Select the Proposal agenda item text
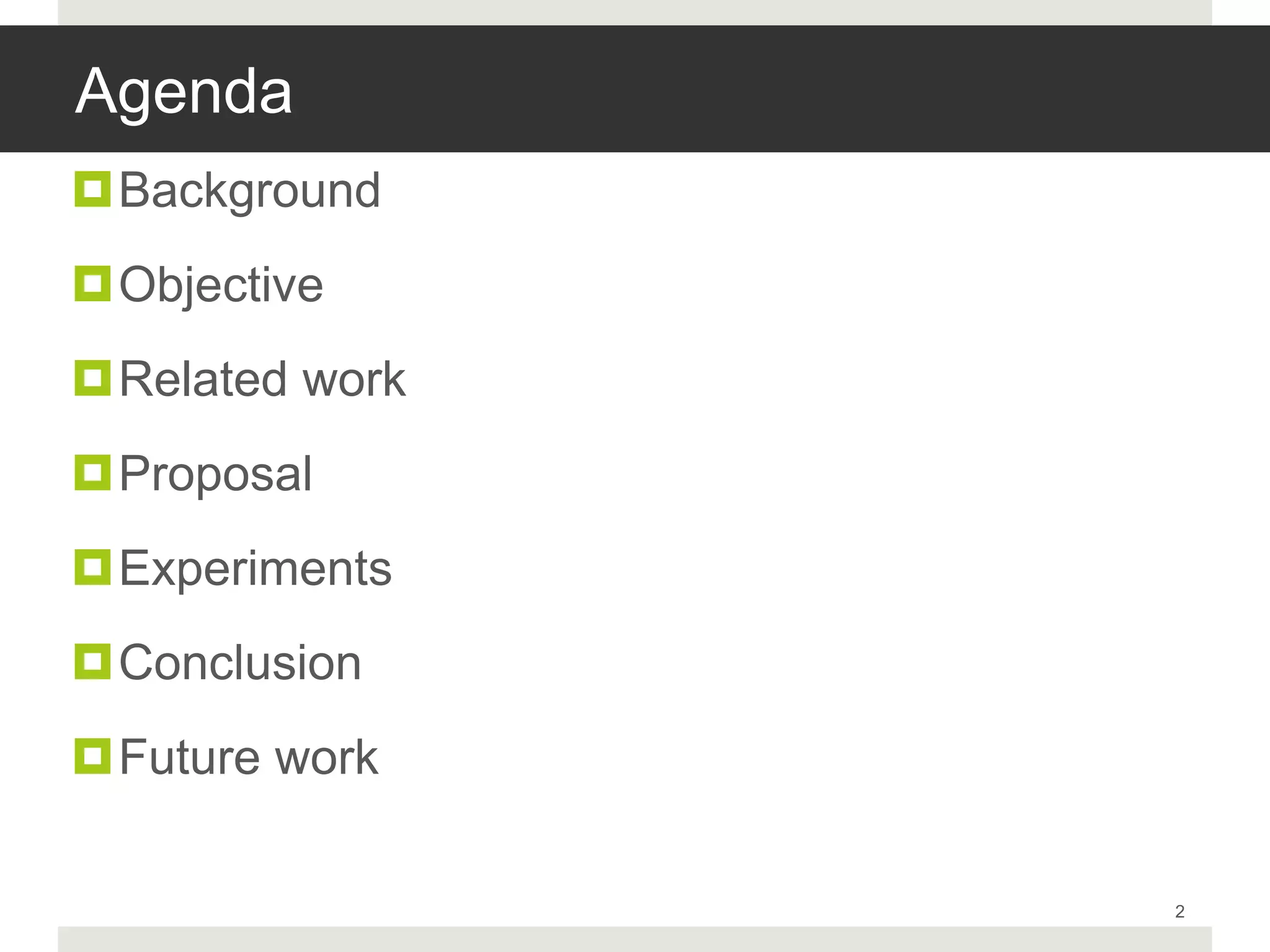The height and width of the screenshot is (952, 1270). [215, 474]
